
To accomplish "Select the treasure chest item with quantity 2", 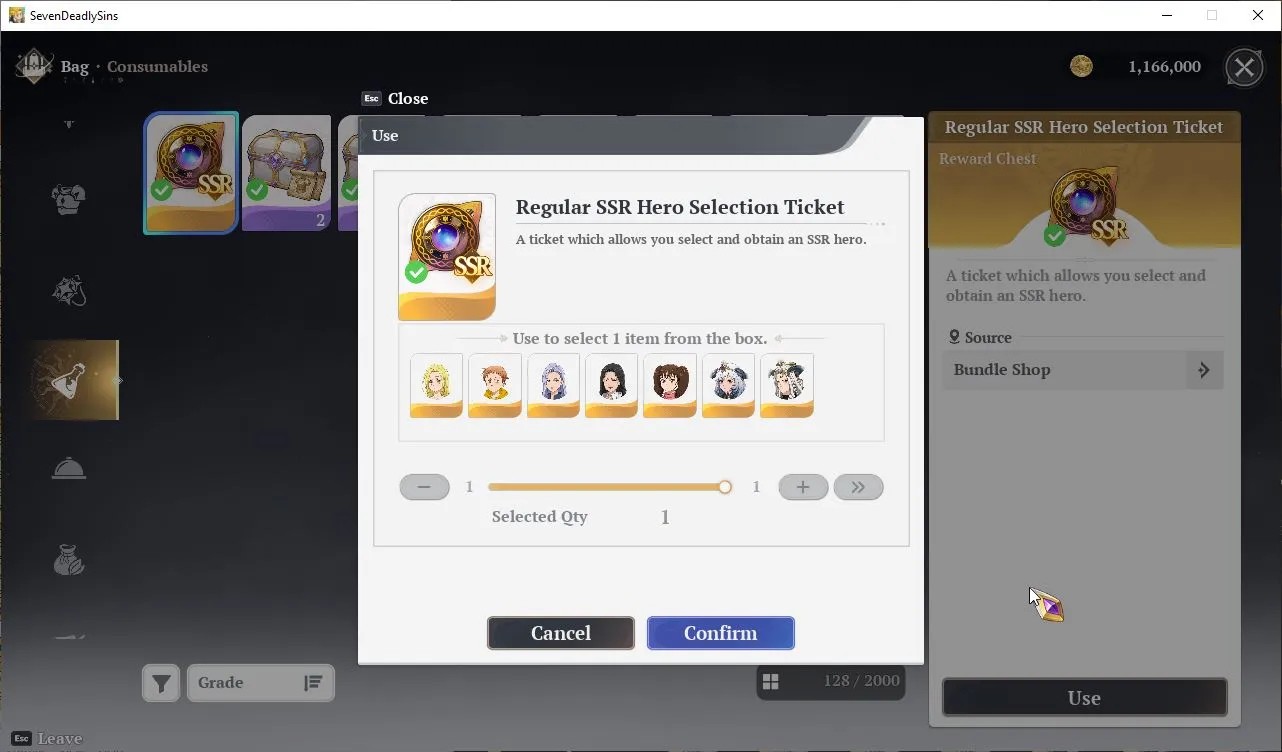I will coord(287,173).
